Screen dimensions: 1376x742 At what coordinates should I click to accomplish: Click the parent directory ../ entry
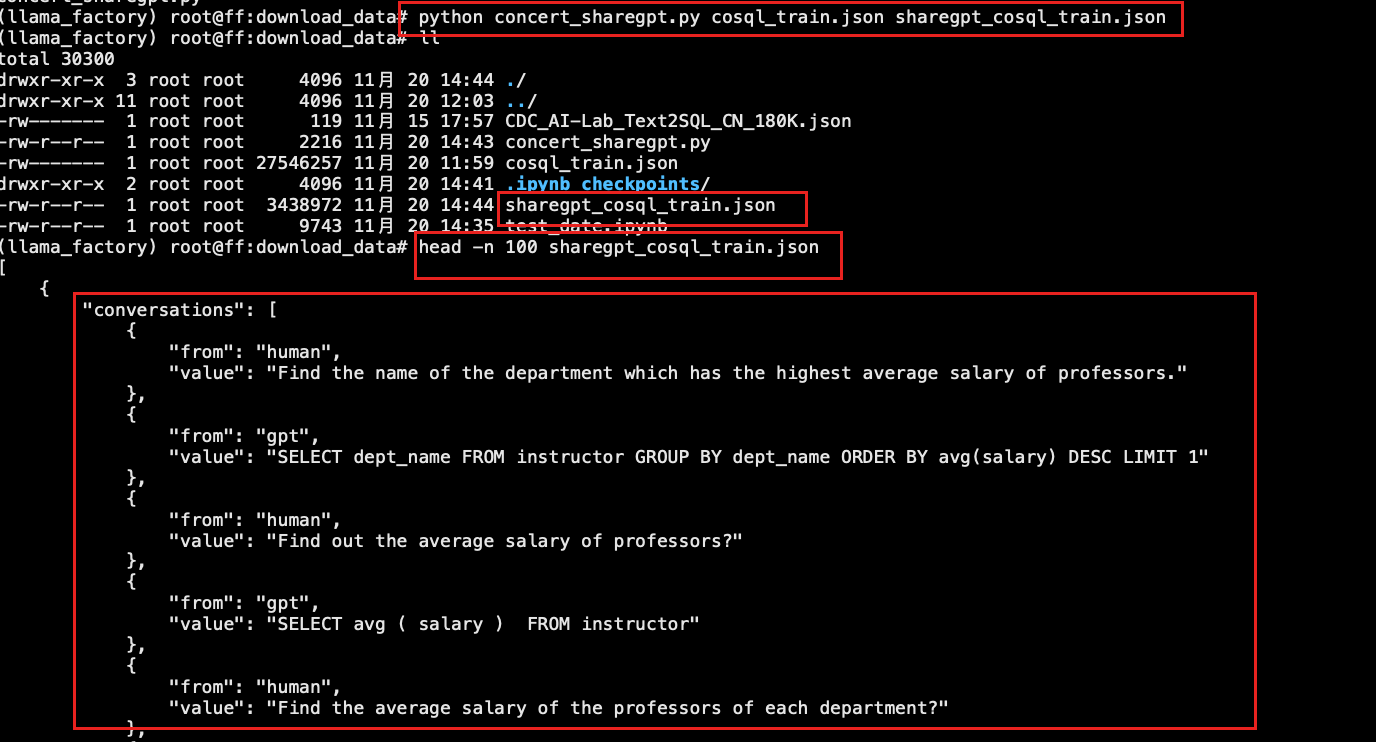click(x=520, y=101)
